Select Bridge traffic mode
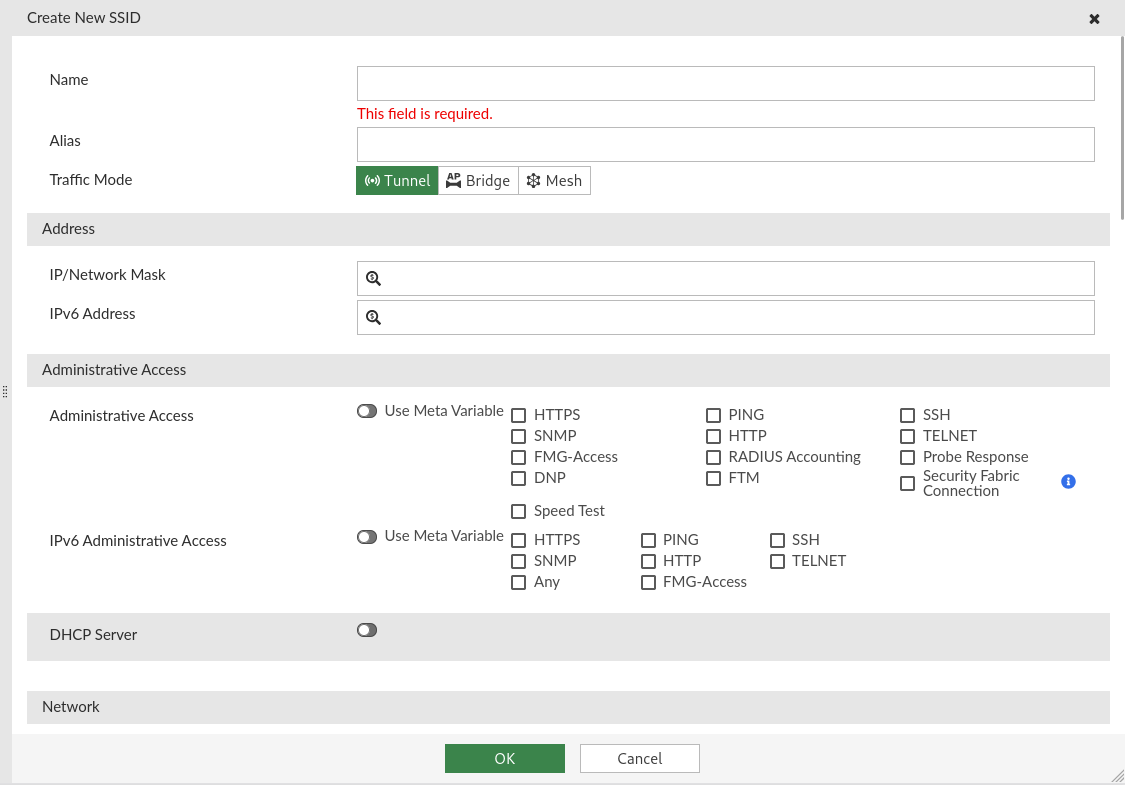 pyautogui.click(x=478, y=181)
